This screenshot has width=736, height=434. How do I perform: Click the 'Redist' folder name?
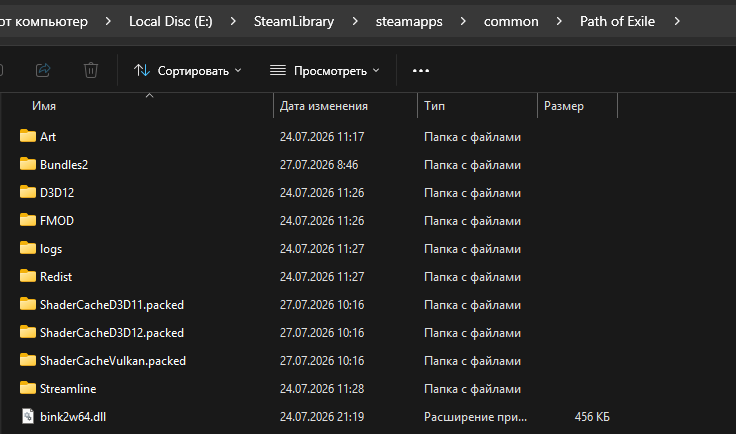tap(56, 277)
